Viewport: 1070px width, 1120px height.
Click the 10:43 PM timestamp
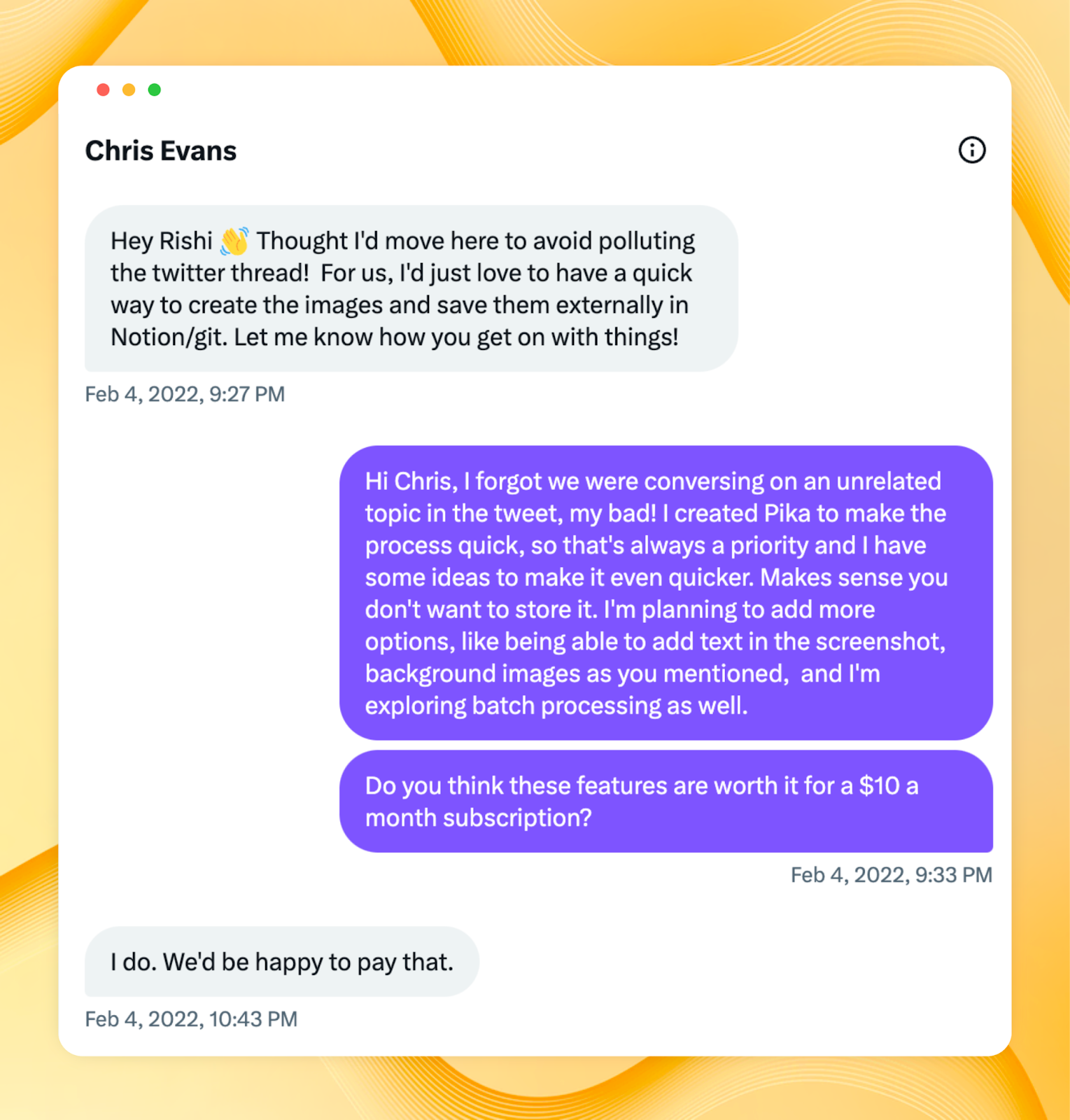click(191, 1019)
